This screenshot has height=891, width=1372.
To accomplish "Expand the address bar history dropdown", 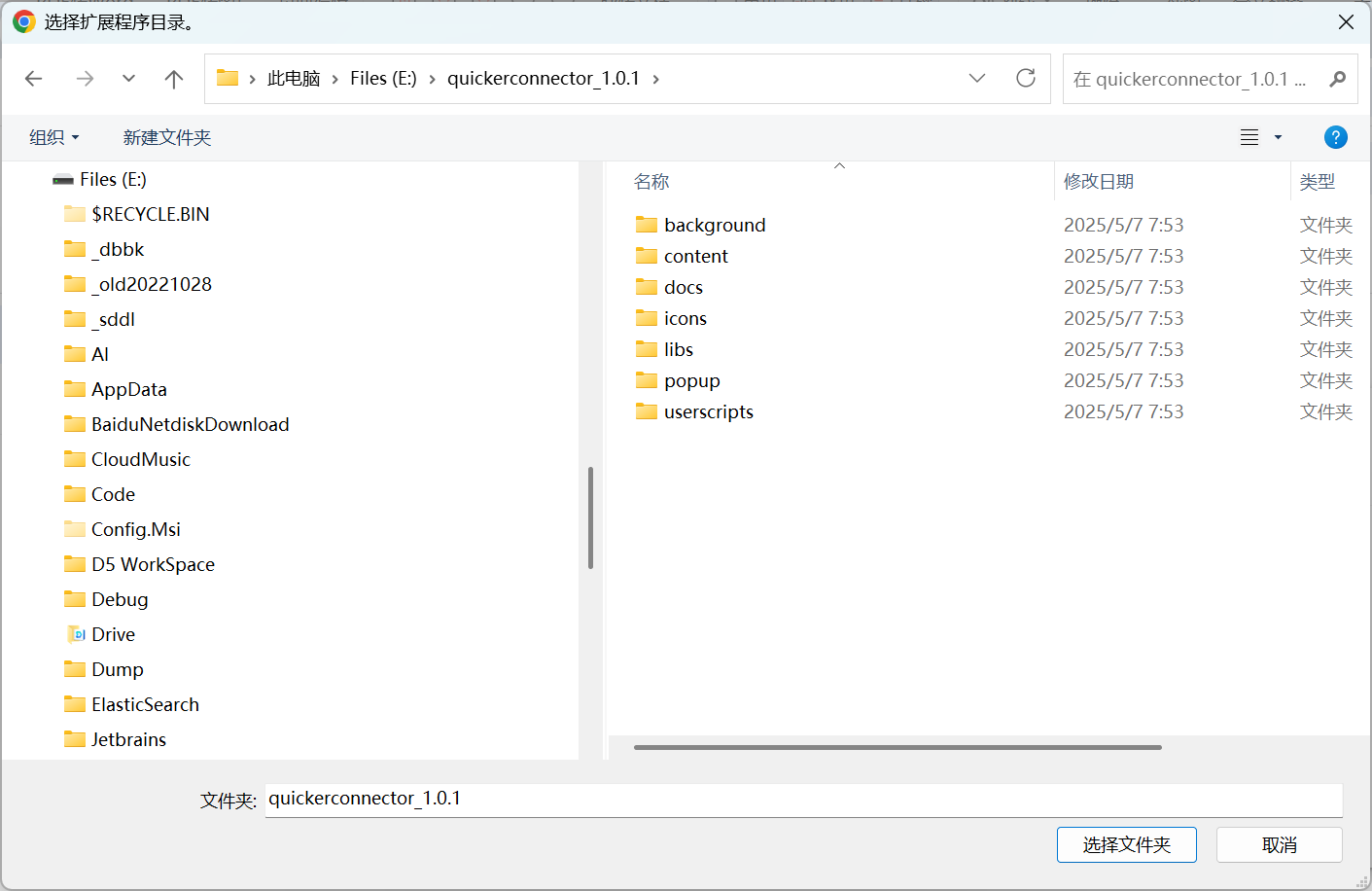I will point(977,78).
